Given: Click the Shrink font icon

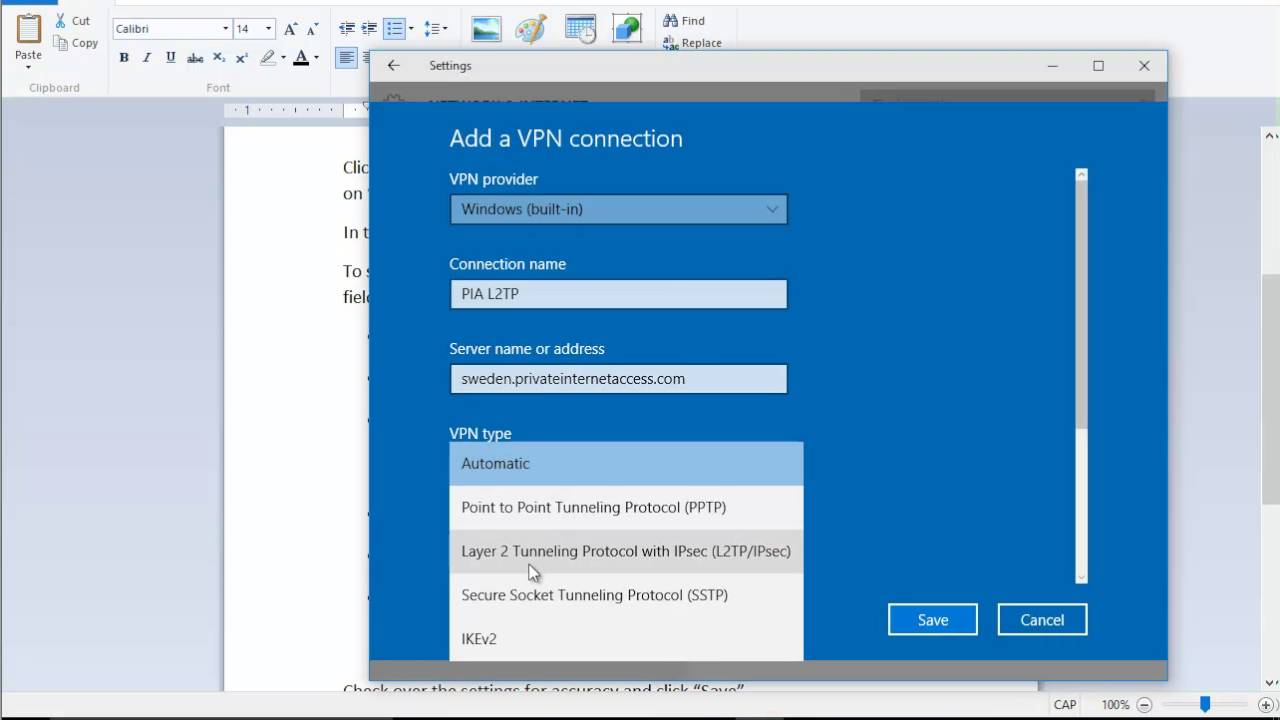Looking at the screenshot, I should coord(314,29).
